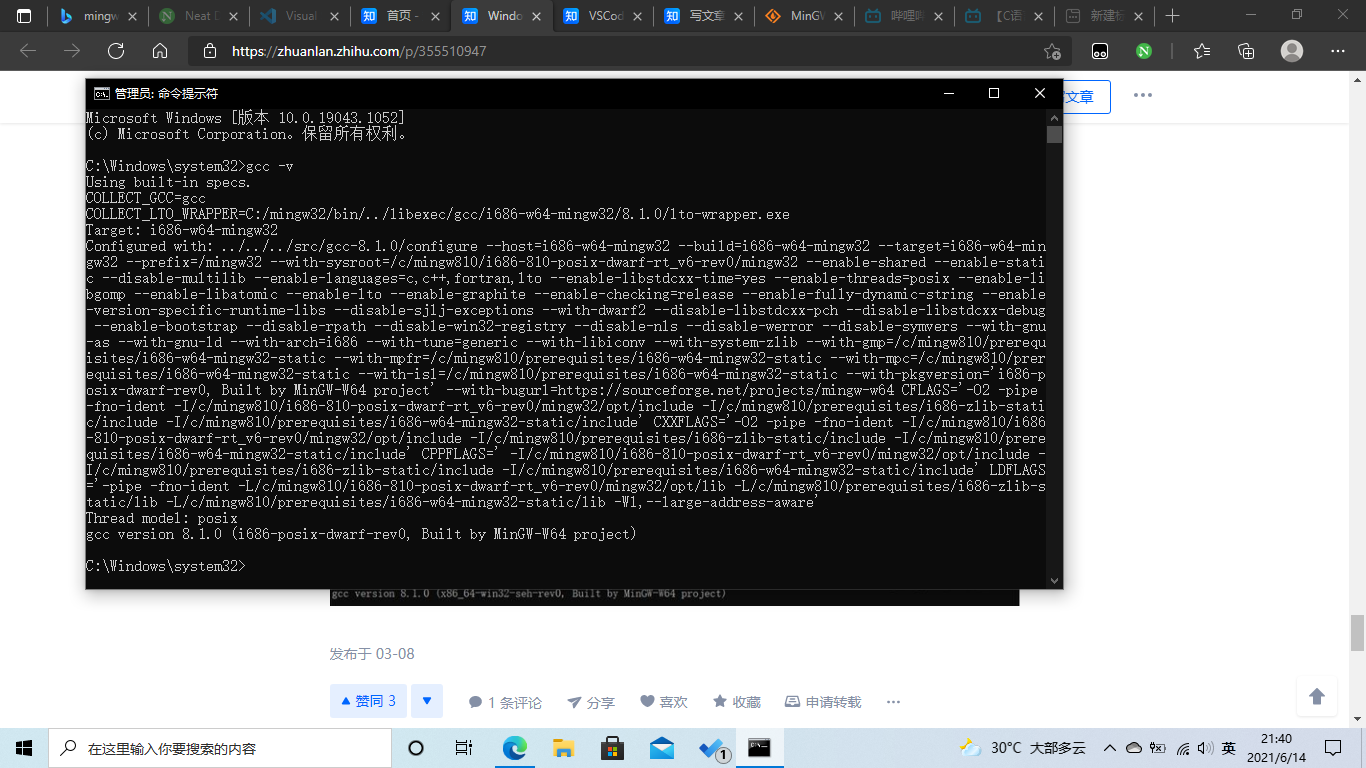
Task: Click the downvote arrow next to 赞同
Action: click(x=427, y=701)
